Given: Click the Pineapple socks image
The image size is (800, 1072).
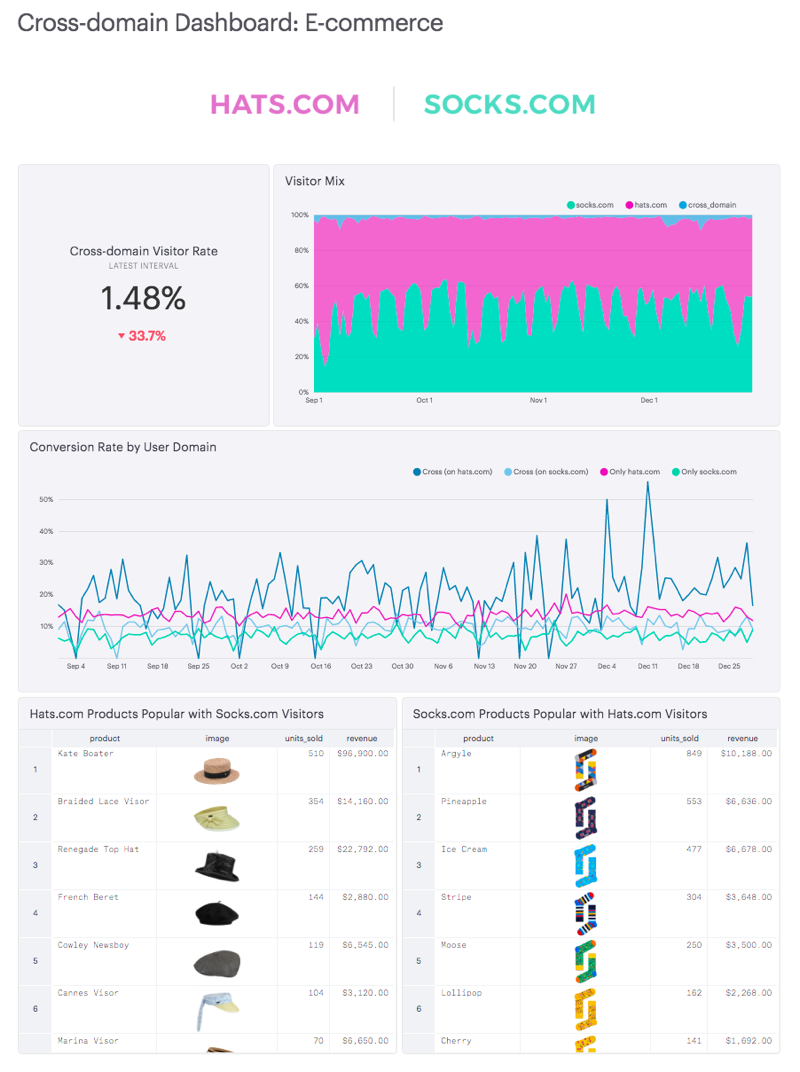Looking at the screenshot, I should pyautogui.click(x=586, y=818).
